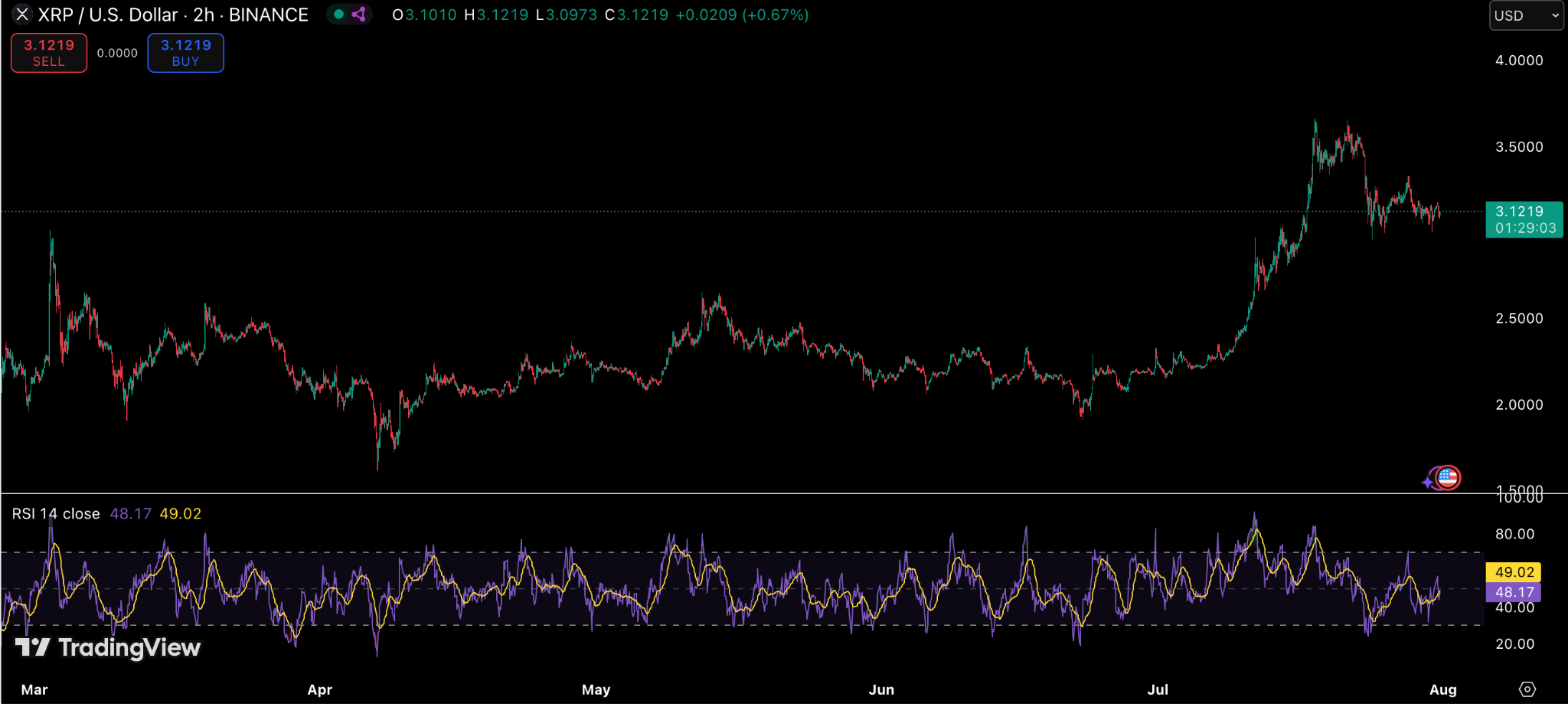The height and width of the screenshot is (704, 1568).
Task: Open chart settings gear icon at bottom right
Action: tap(1527, 689)
